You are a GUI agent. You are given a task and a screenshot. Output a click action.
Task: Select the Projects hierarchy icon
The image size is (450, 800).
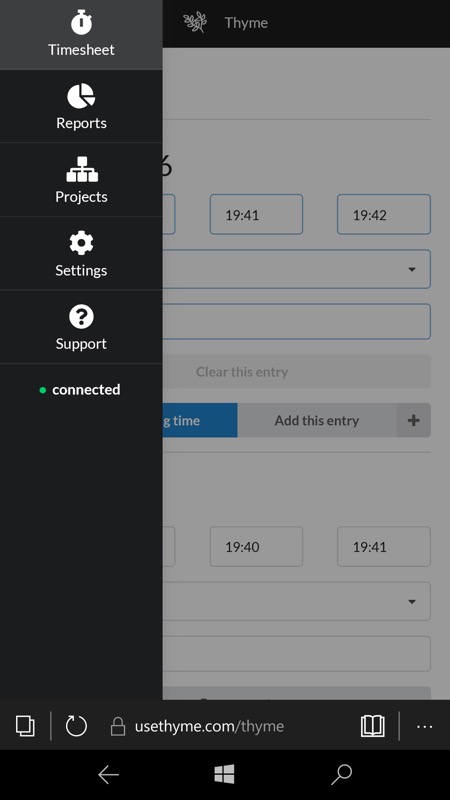(x=82, y=169)
